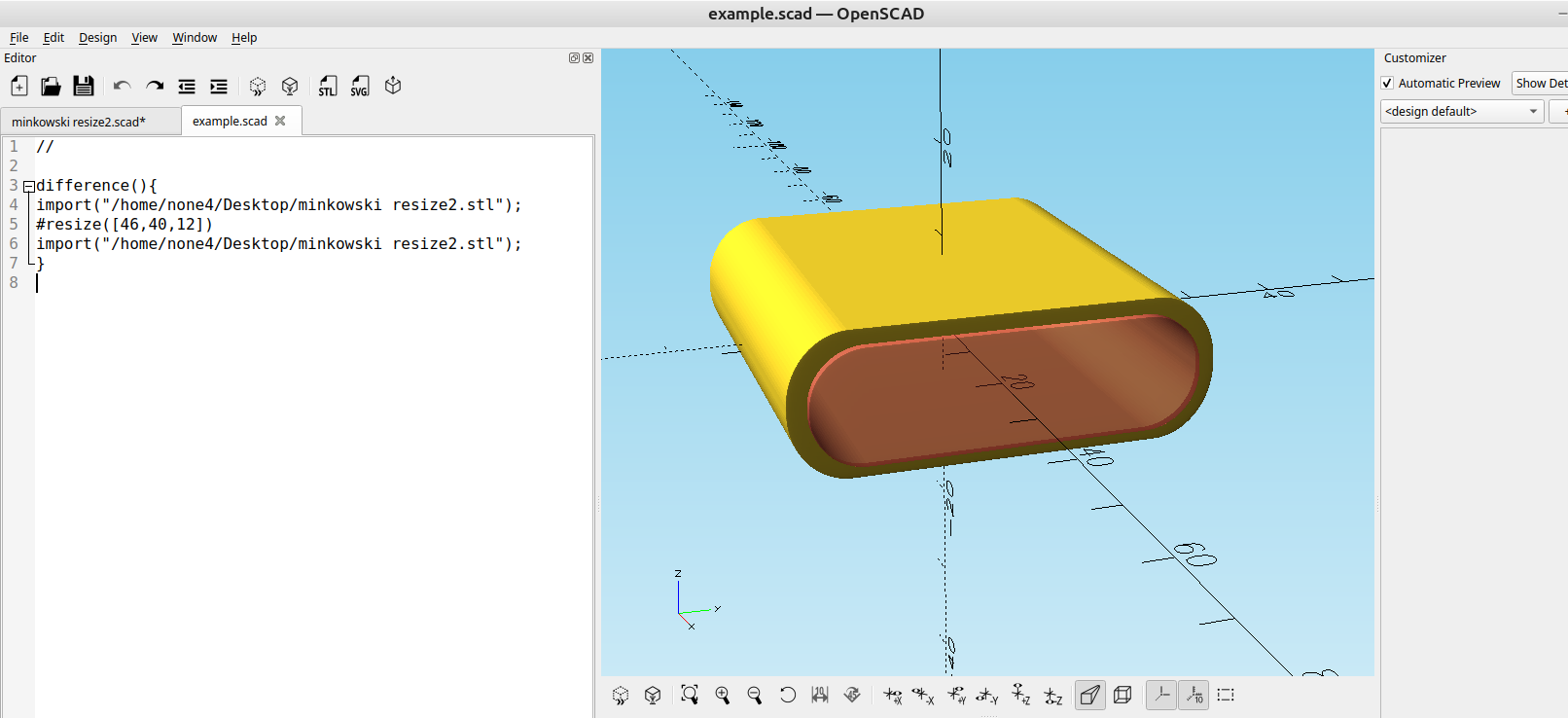Toggle the Automatic Preview checkbox
The image size is (1568, 718).
[x=1388, y=84]
